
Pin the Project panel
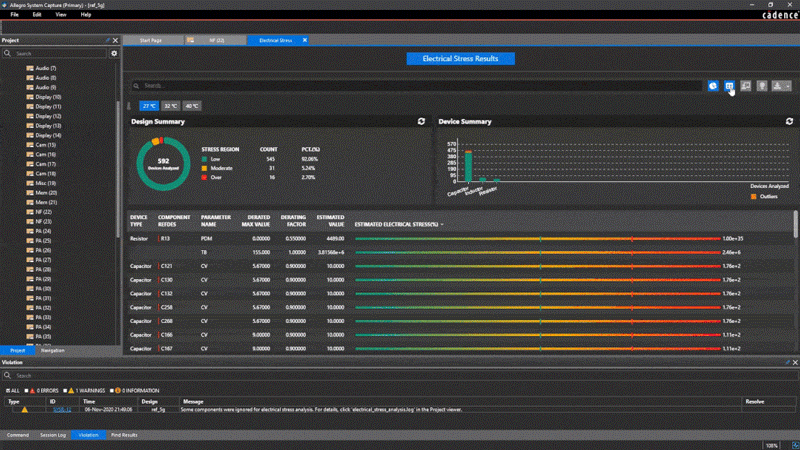(108, 40)
